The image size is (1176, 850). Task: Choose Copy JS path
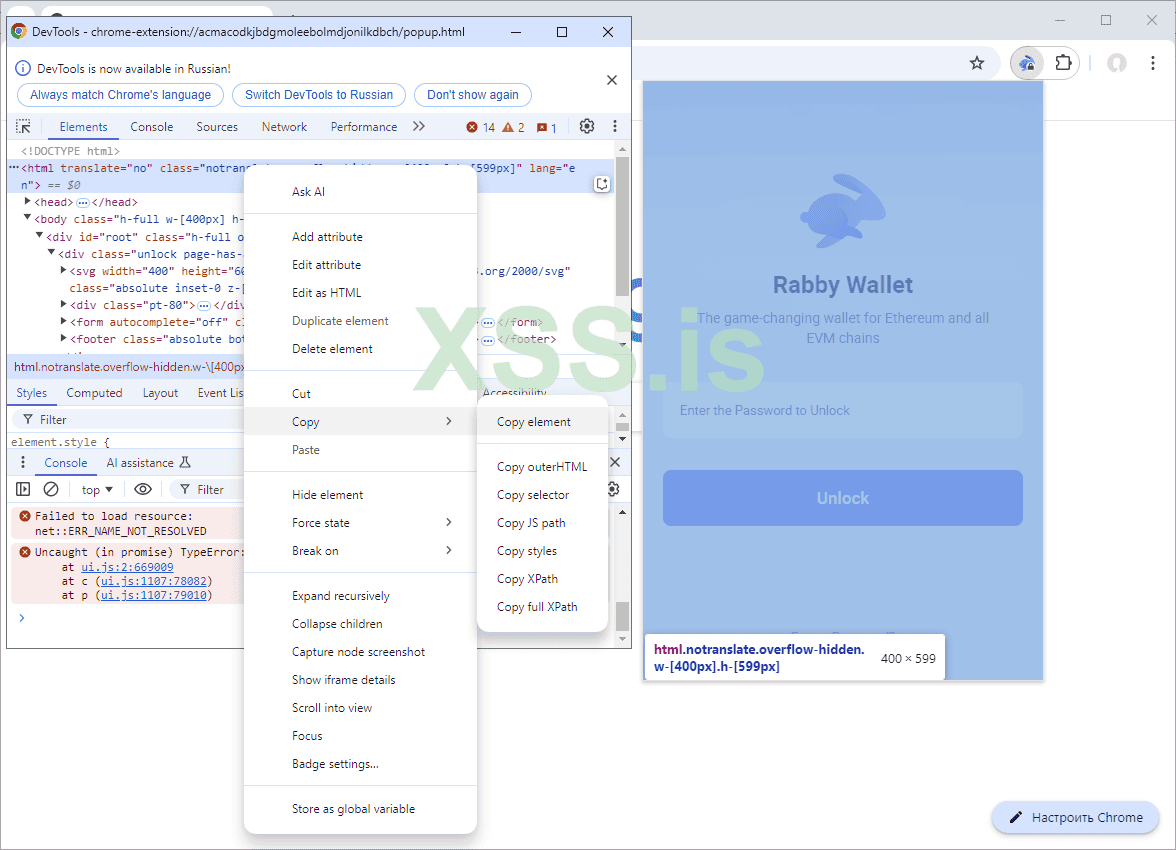tap(542, 523)
